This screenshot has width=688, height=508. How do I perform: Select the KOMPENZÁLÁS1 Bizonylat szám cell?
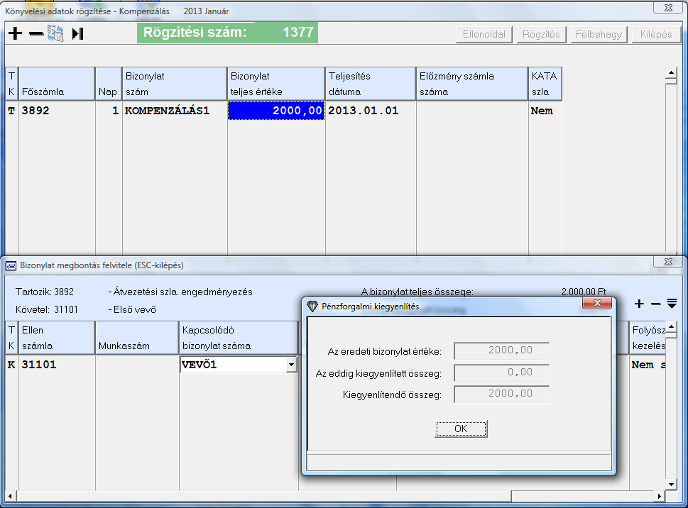[x=174, y=111]
